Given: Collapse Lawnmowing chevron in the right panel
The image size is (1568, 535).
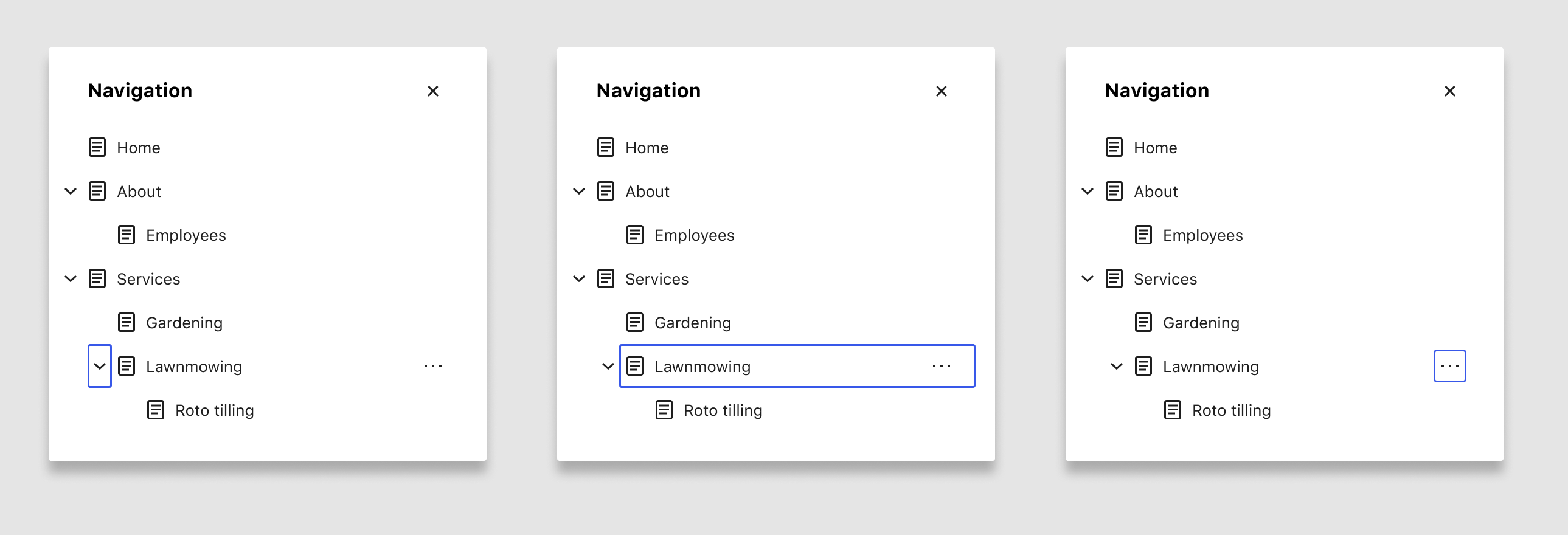Looking at the screenshot, I should (x=1116, y=366).
